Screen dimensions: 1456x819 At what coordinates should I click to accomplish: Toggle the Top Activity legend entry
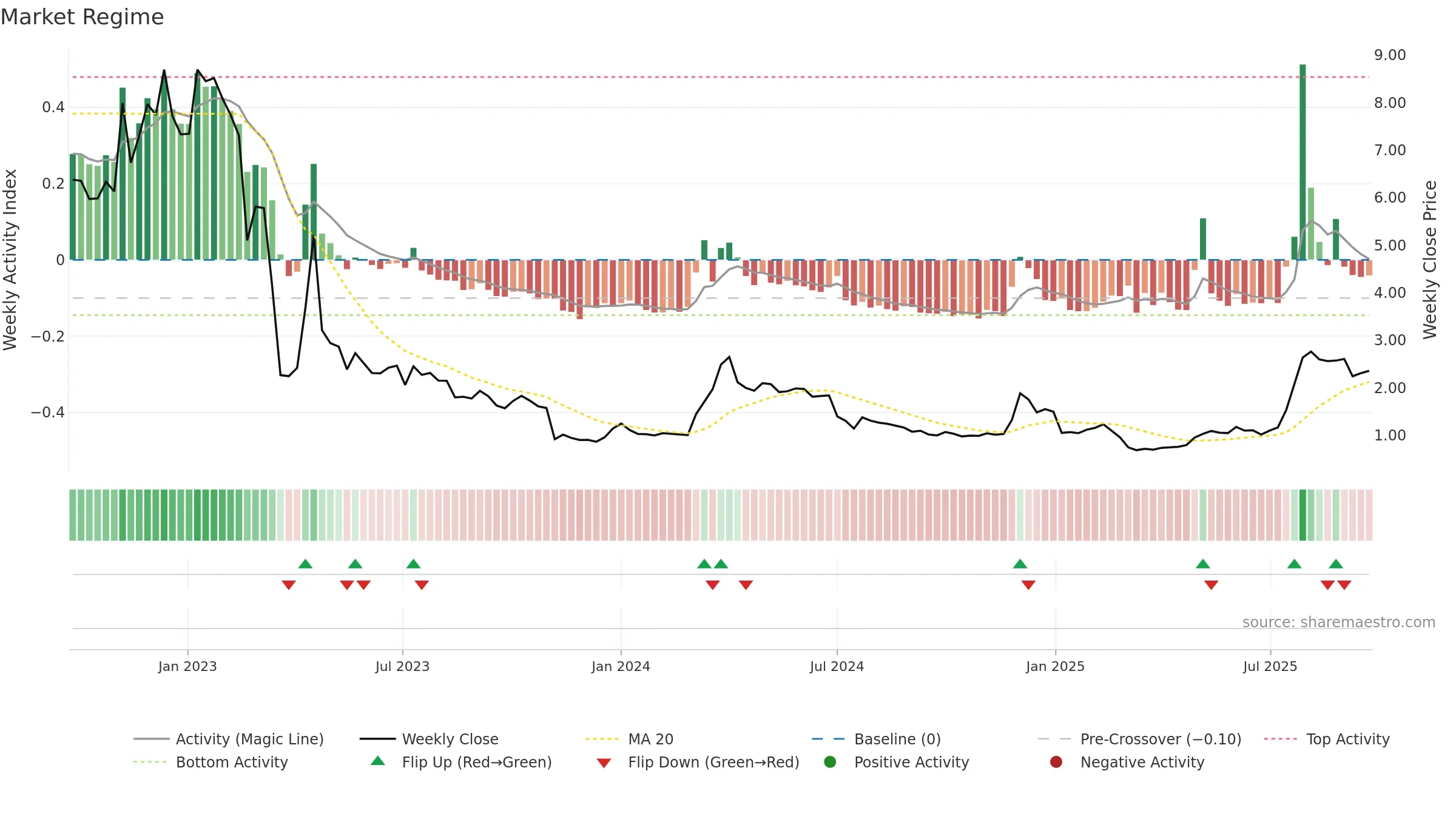coord(1327,739)
